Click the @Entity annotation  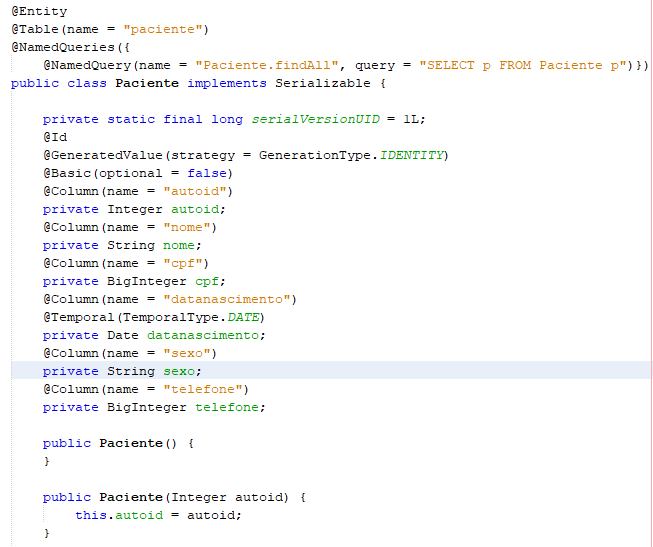click(39, 11)
